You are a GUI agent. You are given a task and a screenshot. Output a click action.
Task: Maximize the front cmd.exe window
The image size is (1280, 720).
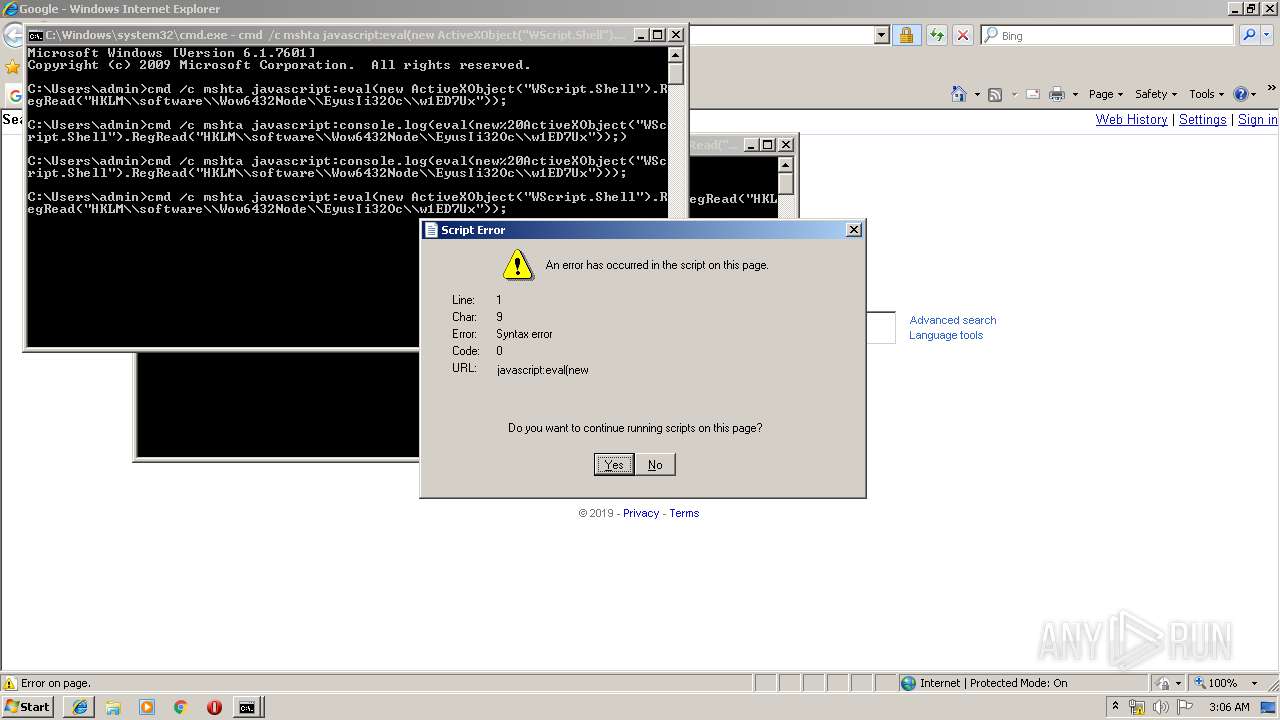(x=658, y=35)
